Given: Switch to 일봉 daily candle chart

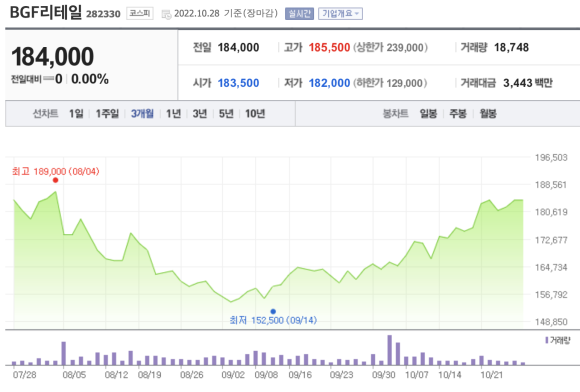Looking at the screenshot, I should (x=428, y=114).
